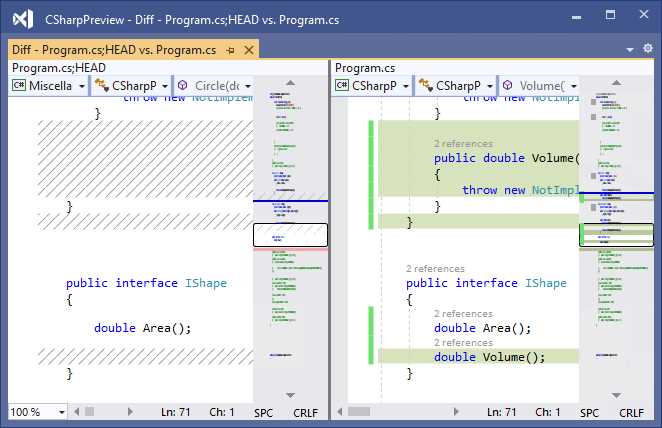Click Ch: 1 in the right pane status
662x428 pixels.
coord(548,412)
